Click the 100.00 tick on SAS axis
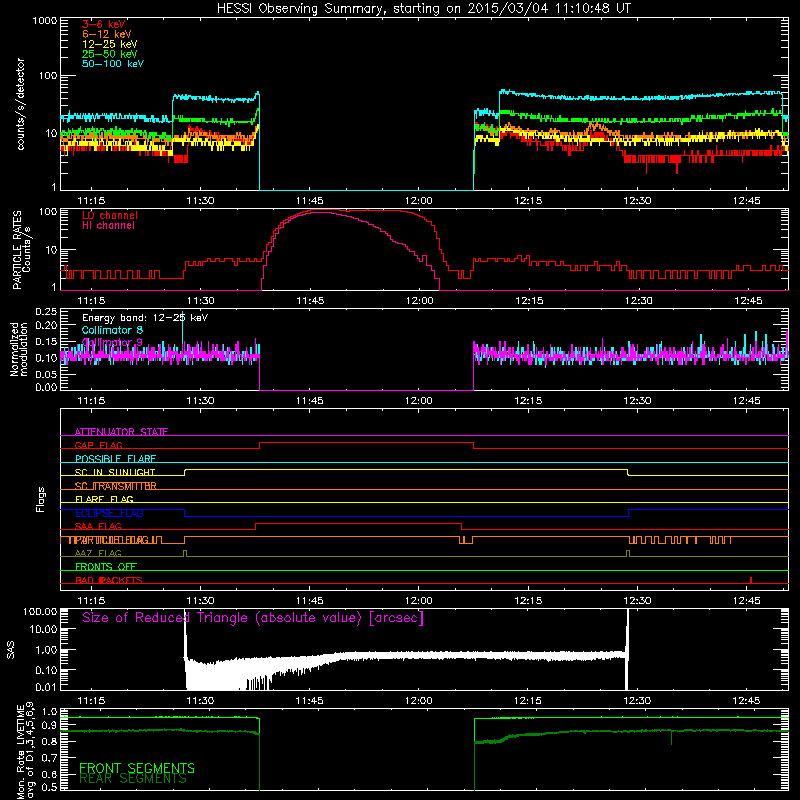 tap(40, 611)
